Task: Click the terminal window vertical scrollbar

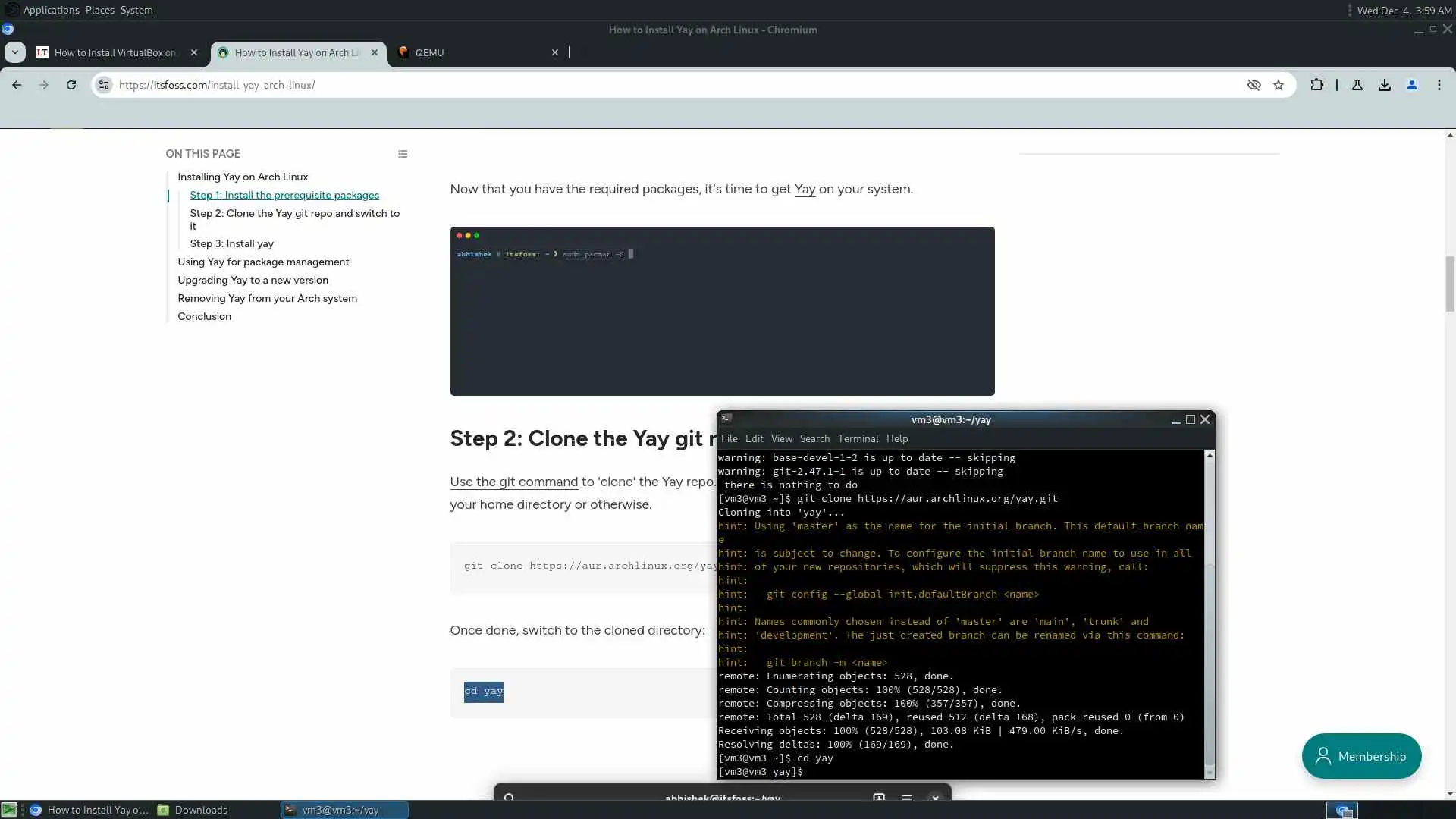Action: [x=1210, y=607]
